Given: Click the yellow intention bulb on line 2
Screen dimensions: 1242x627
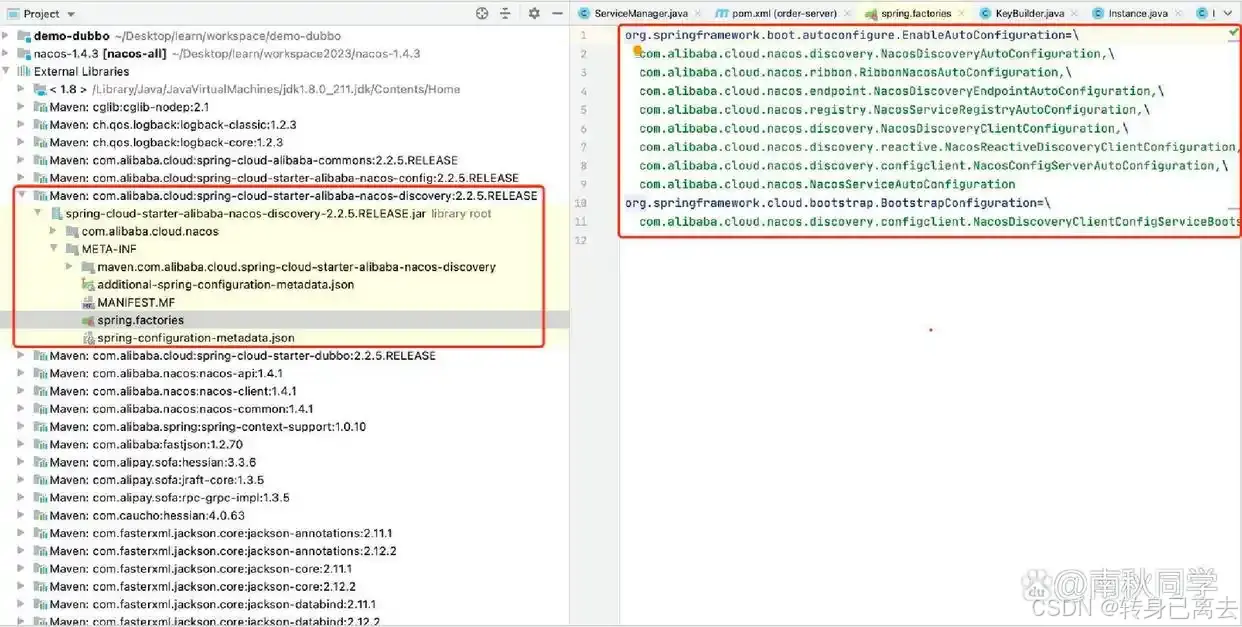Looking at the screenshot, I should click(638, 49).
